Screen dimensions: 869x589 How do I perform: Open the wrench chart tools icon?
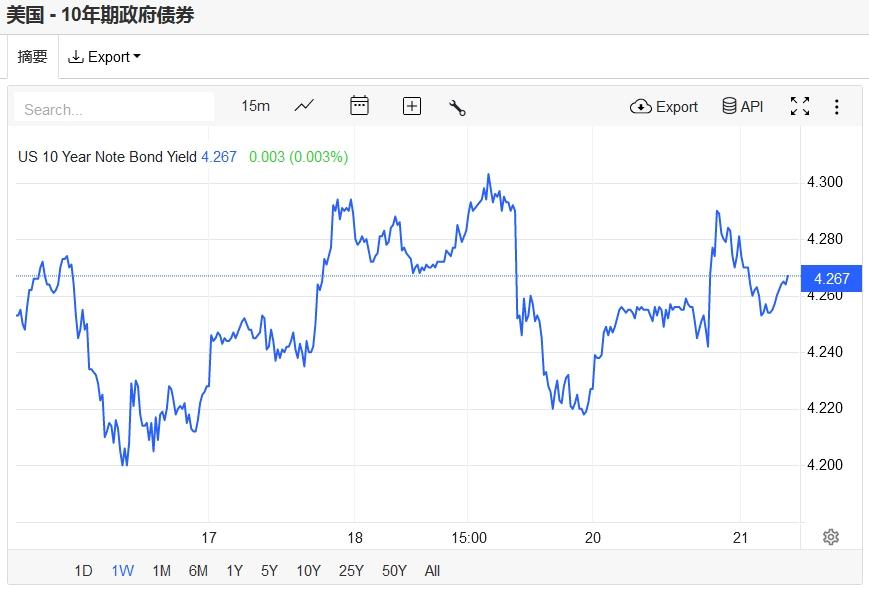click(458, 107)
